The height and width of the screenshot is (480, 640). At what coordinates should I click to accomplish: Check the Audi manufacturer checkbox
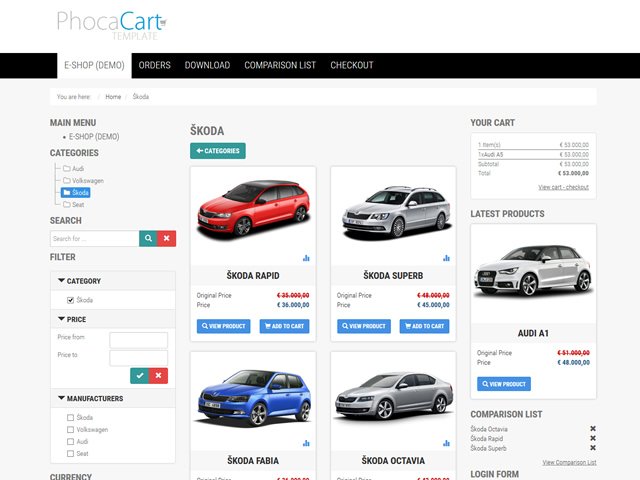click(70, 442)
